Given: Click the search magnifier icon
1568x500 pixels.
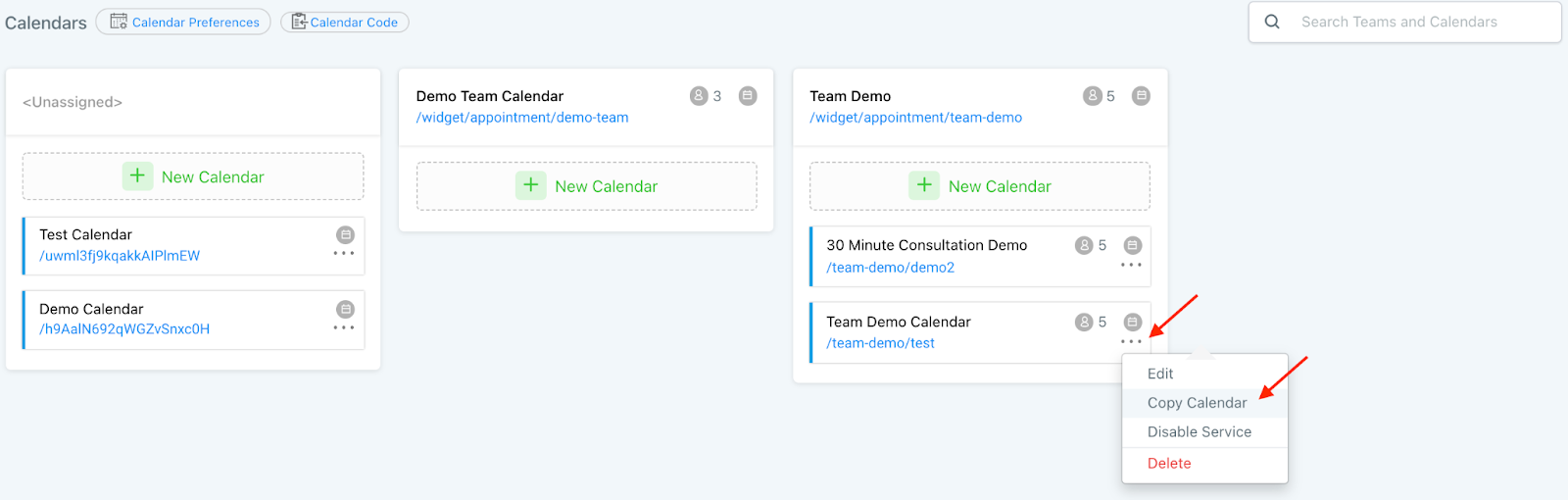Looking at the screenshot, I should tap(1272, 22).
